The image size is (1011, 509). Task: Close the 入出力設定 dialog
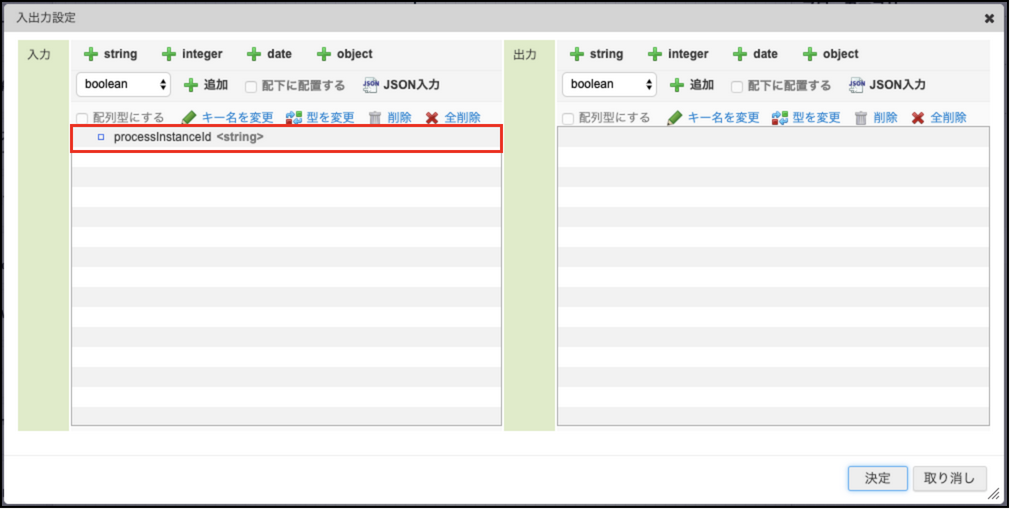click(990, 19)
